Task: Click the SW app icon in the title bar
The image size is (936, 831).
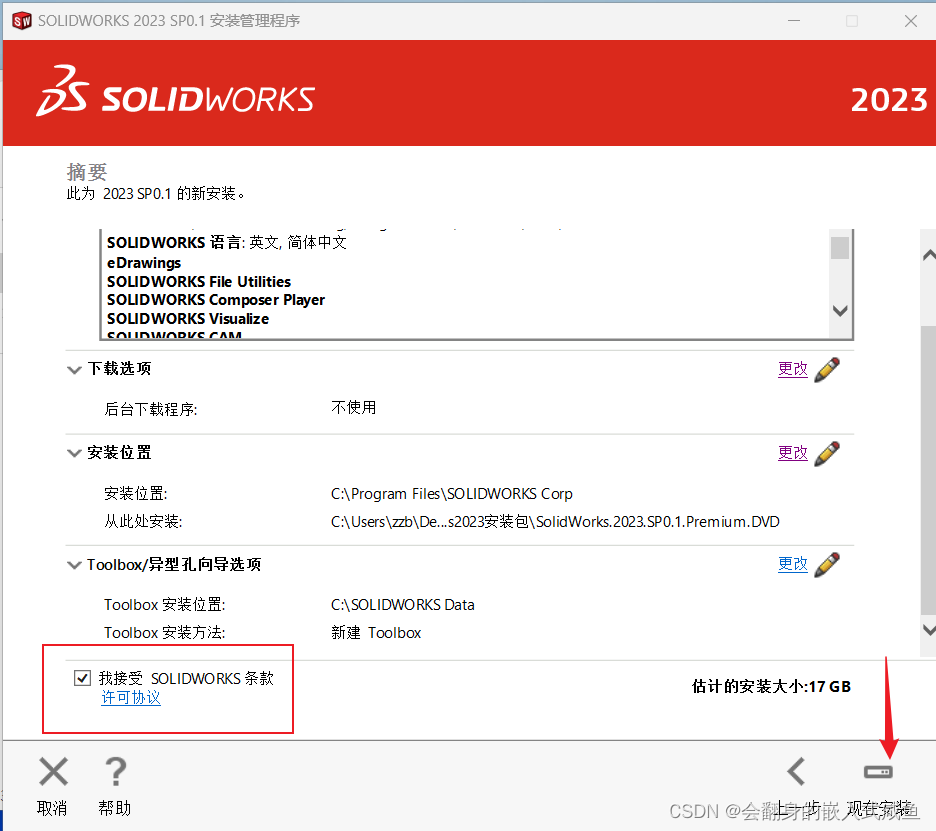Action: pyautogui.click(x=21, y=21)
